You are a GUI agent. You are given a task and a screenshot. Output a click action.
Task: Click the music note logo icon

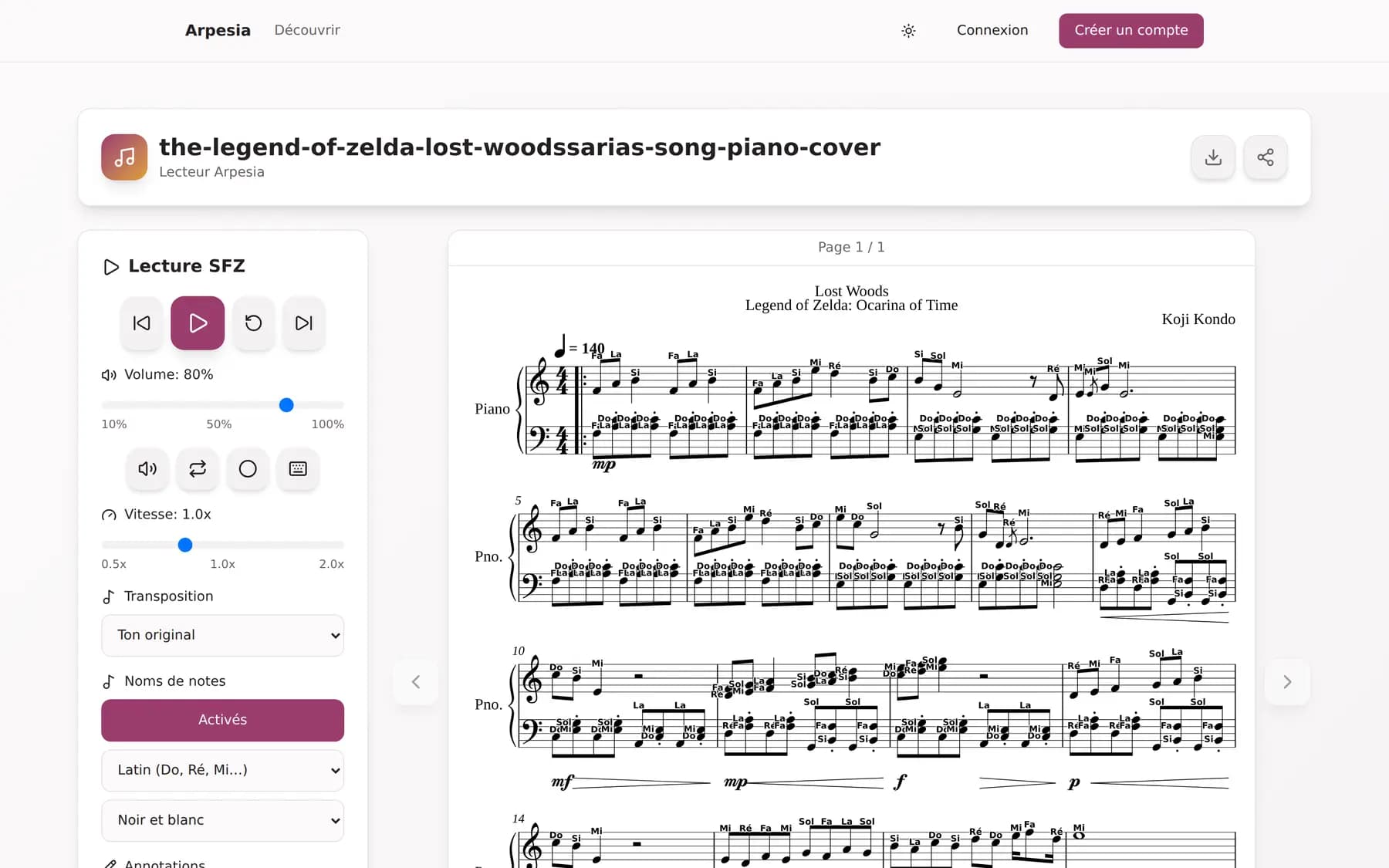pos(124,157)
